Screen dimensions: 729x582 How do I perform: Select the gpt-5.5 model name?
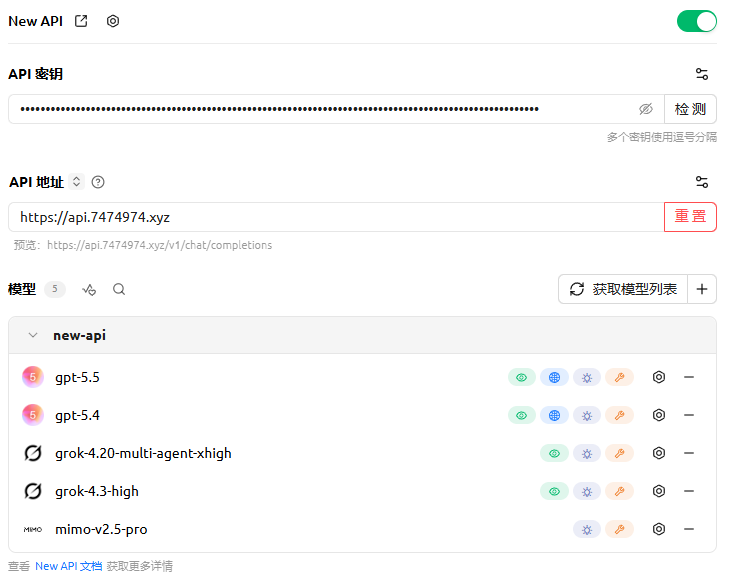[x=77, y=377]
